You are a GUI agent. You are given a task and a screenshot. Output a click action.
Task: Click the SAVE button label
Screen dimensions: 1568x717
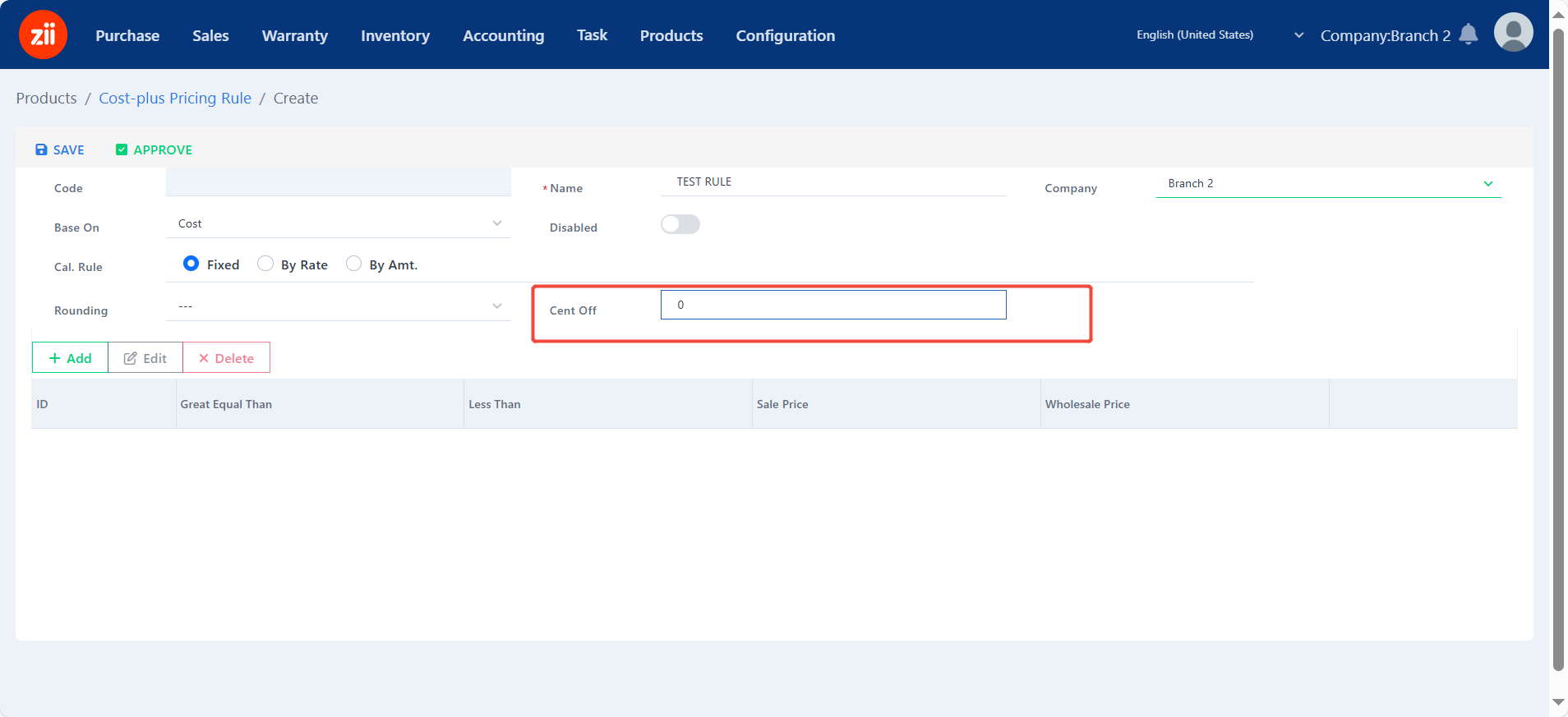tap(69, 149)
